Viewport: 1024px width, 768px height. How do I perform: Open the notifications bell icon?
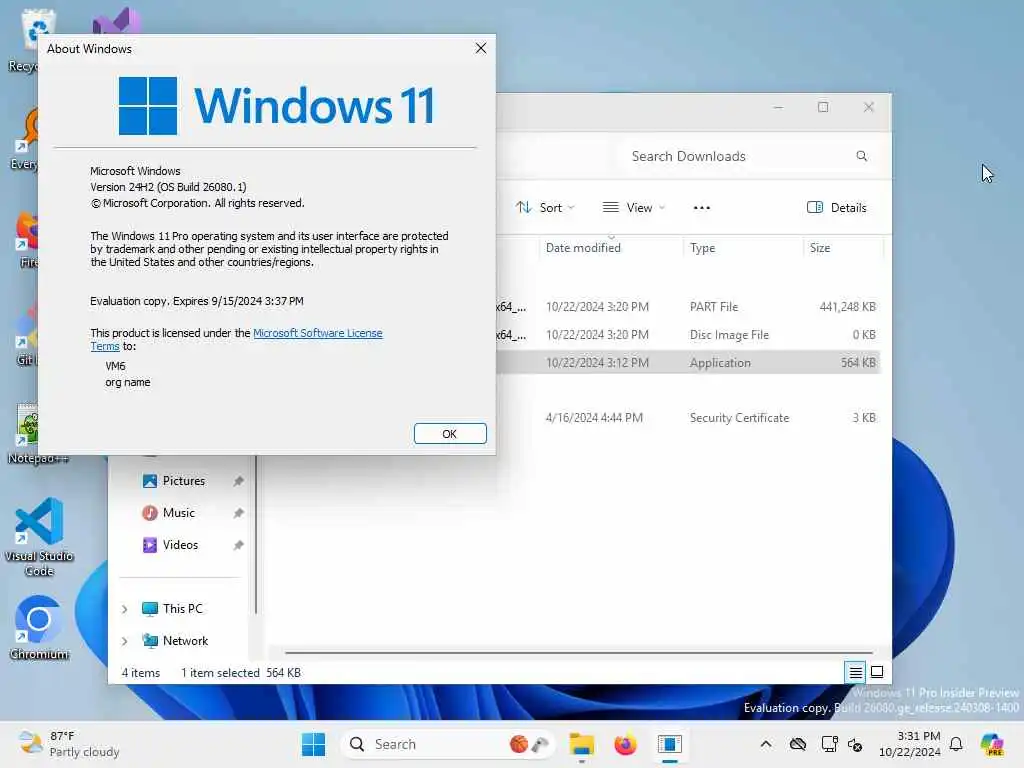pos(956,744)
